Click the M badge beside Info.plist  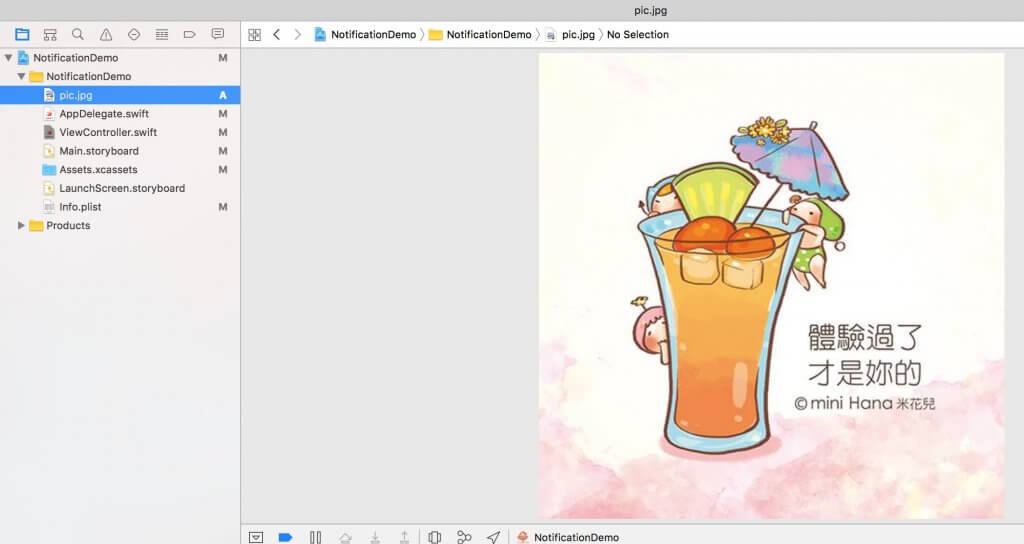coord(223,206)
